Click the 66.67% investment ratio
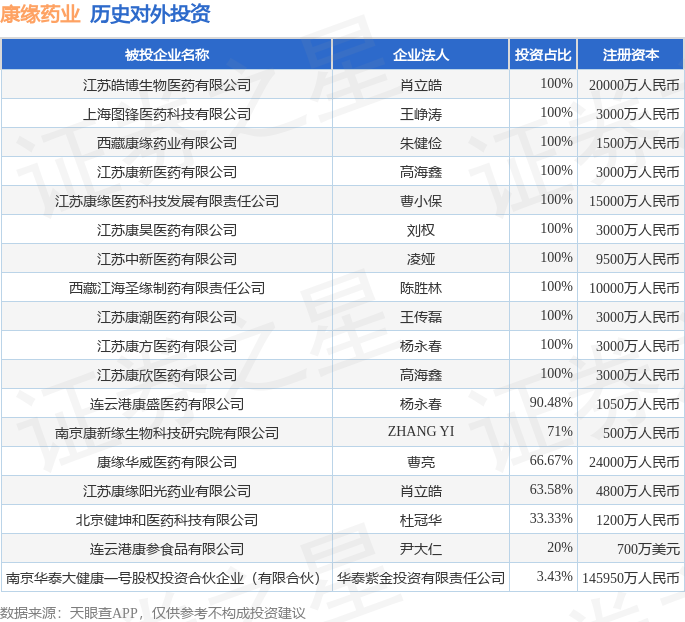Viewport: 685px width, 622px height. coord(551,460)
